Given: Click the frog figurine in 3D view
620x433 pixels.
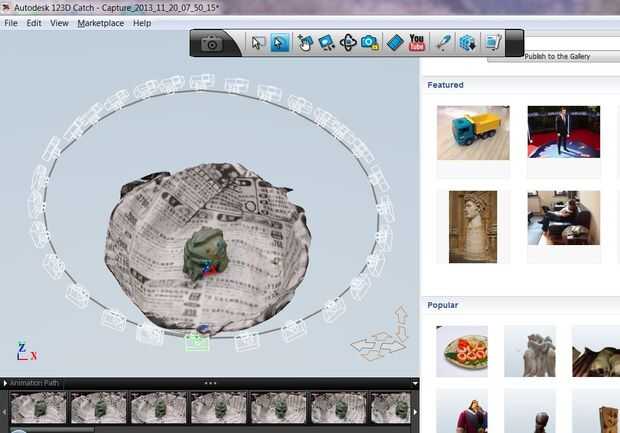Looking at the screenshot, I should [x=206, y=253].
